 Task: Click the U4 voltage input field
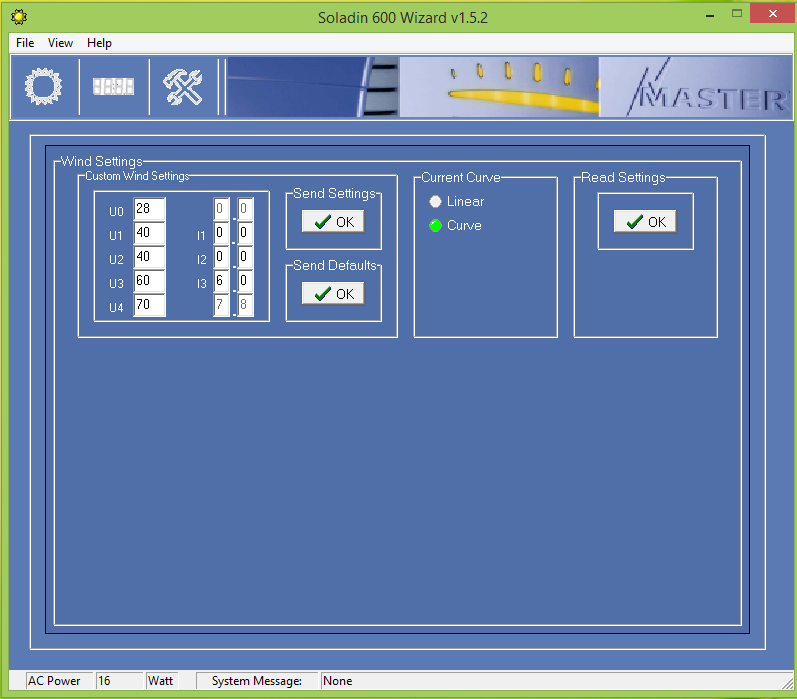click(x=149, y=306)
